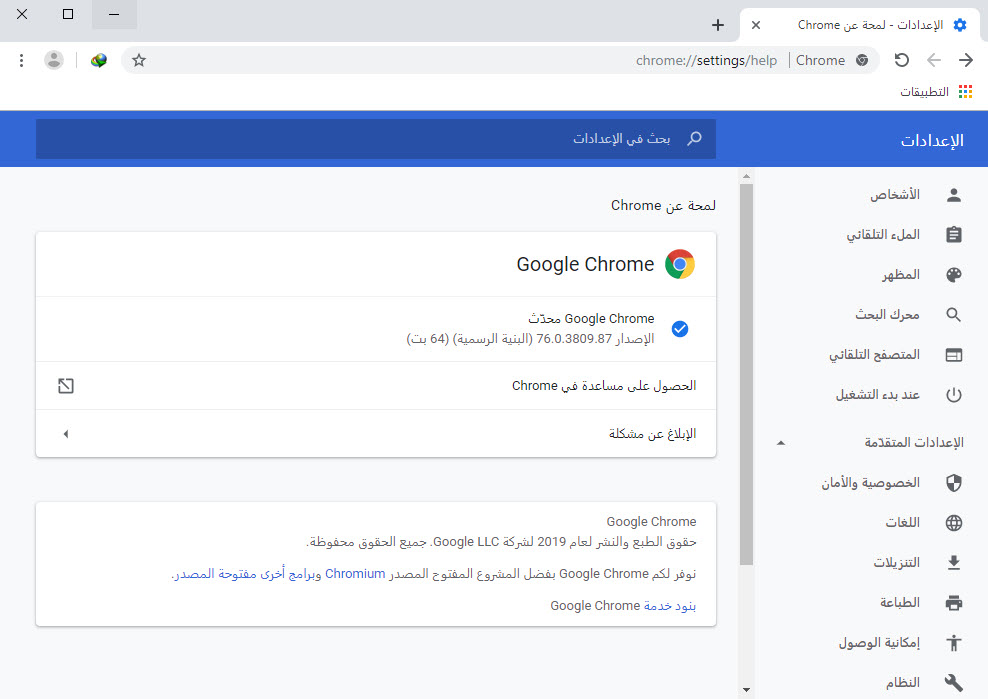
Task: Click the blue update checkmark icon
Action: click(x=679, y=329)
